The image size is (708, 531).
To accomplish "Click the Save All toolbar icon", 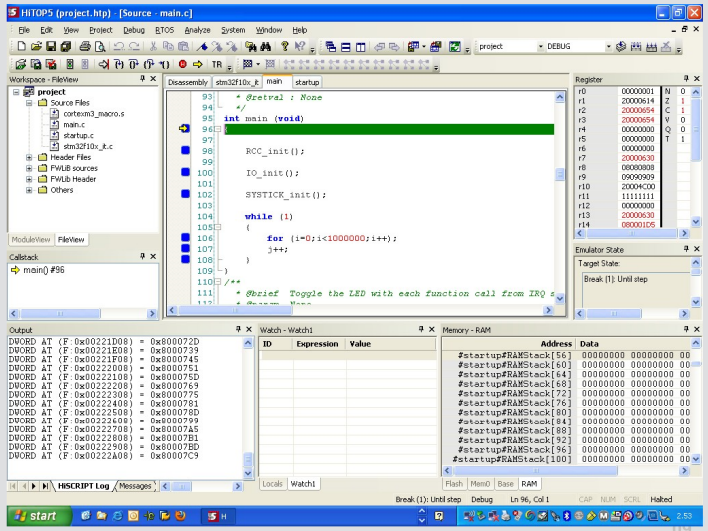I will tap(66, 46).
